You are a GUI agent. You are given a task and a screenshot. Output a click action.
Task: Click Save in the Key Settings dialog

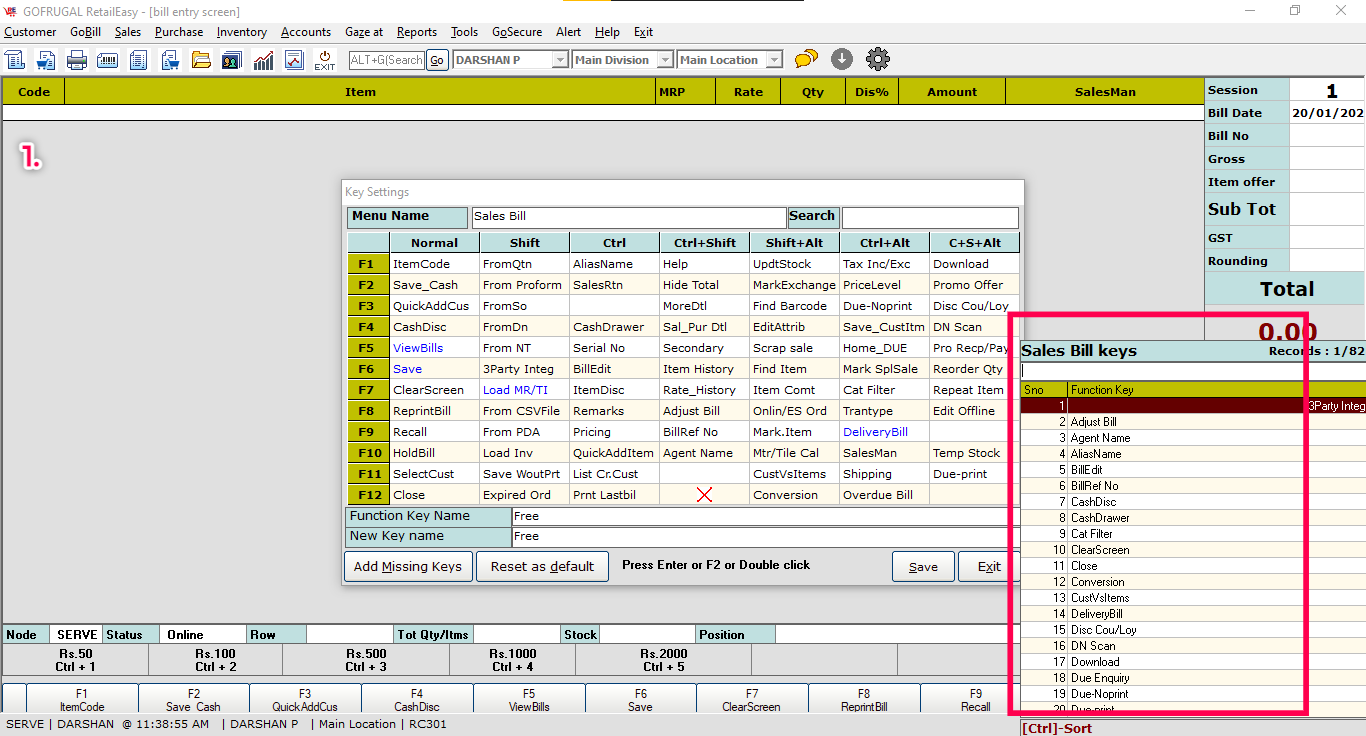pos(923,567)
